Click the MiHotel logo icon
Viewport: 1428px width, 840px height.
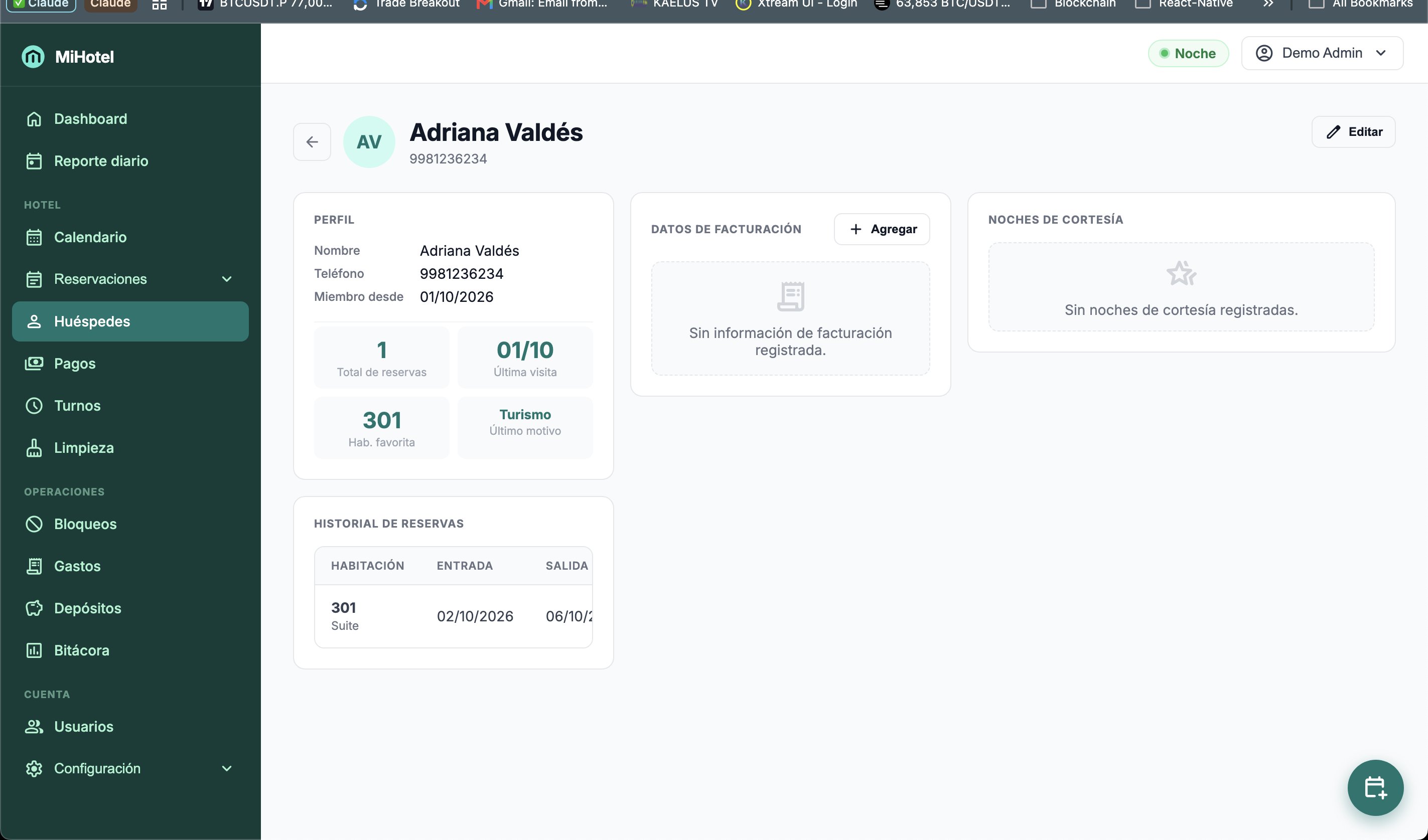pos(33,57)
